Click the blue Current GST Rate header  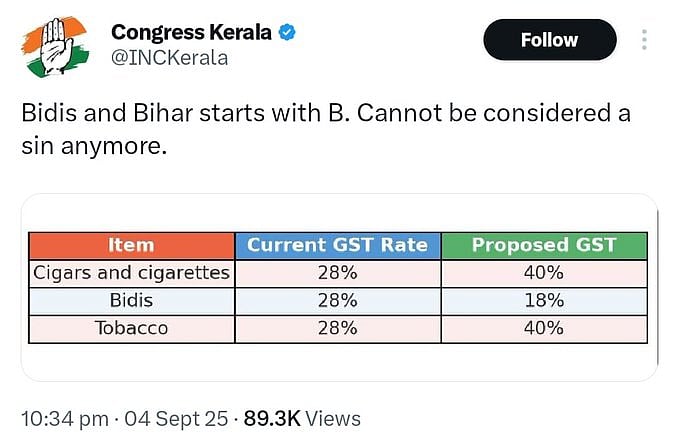338,245
